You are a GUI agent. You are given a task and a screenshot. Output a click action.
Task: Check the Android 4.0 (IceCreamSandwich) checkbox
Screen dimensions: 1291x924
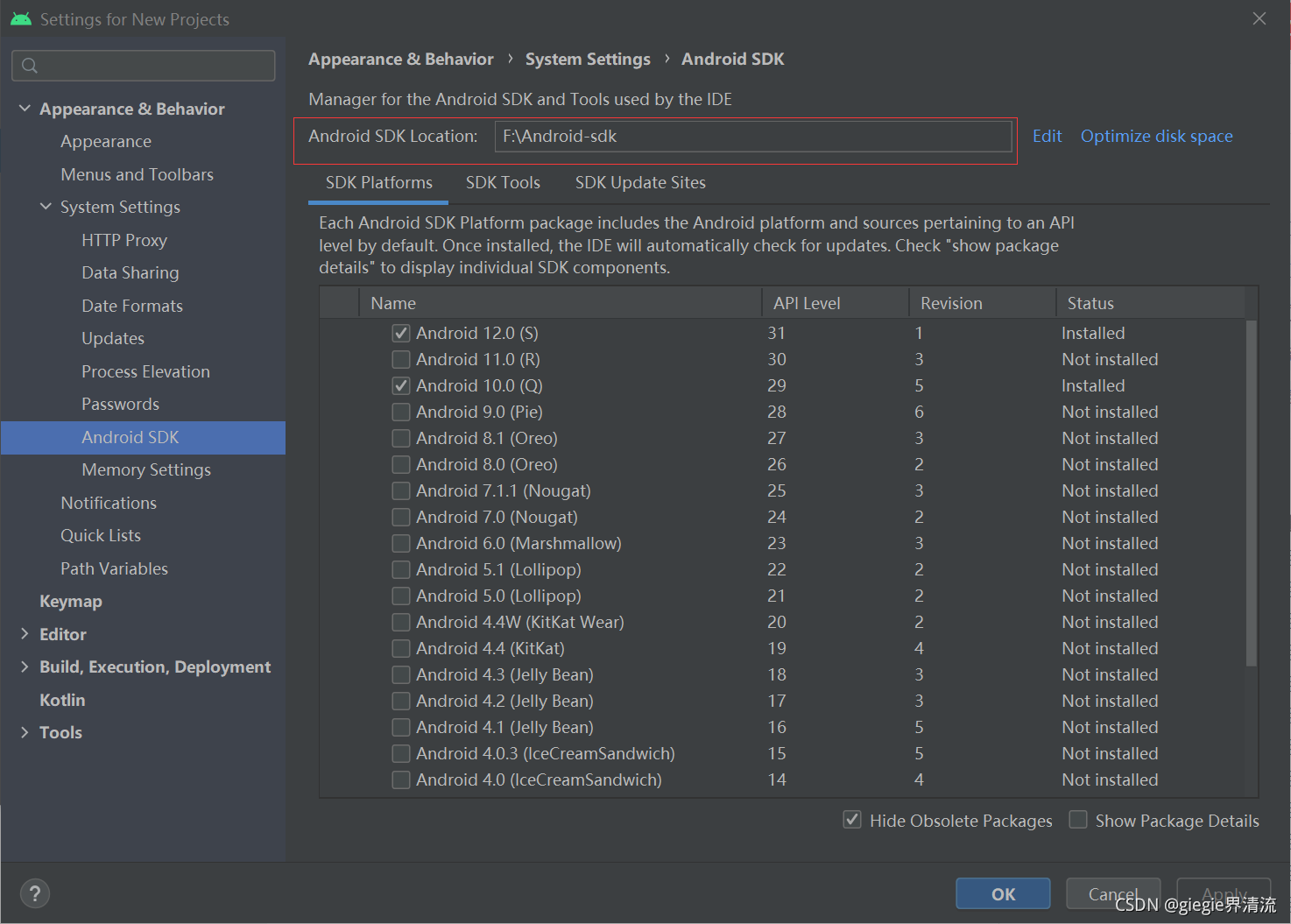pyautogui.click(x=401, y=780)
